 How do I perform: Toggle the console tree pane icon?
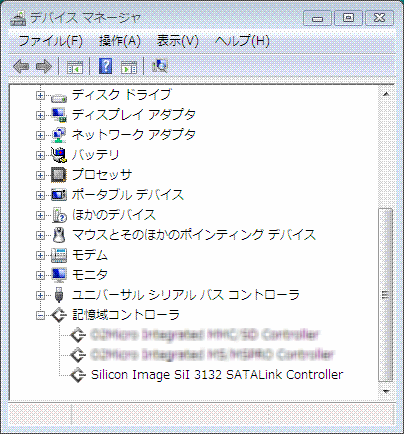click(75, 67)
